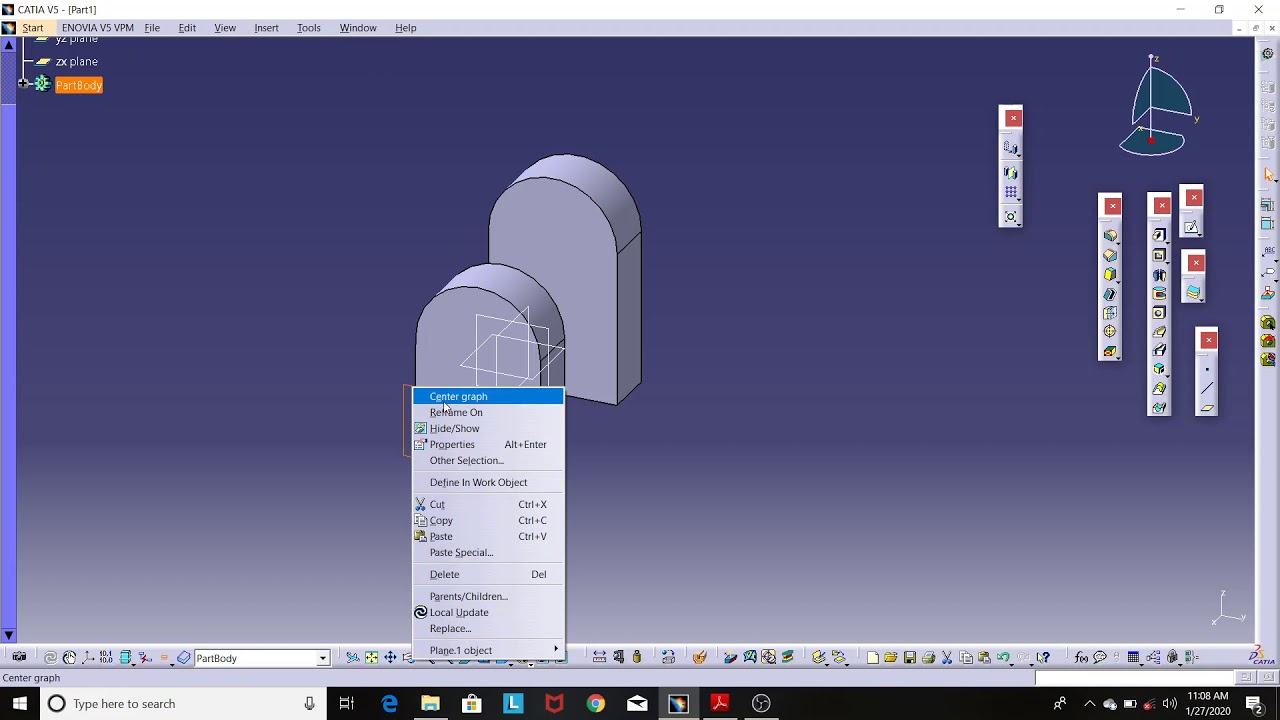
Task: Select the Hole tool
Action: (1159, 312)
